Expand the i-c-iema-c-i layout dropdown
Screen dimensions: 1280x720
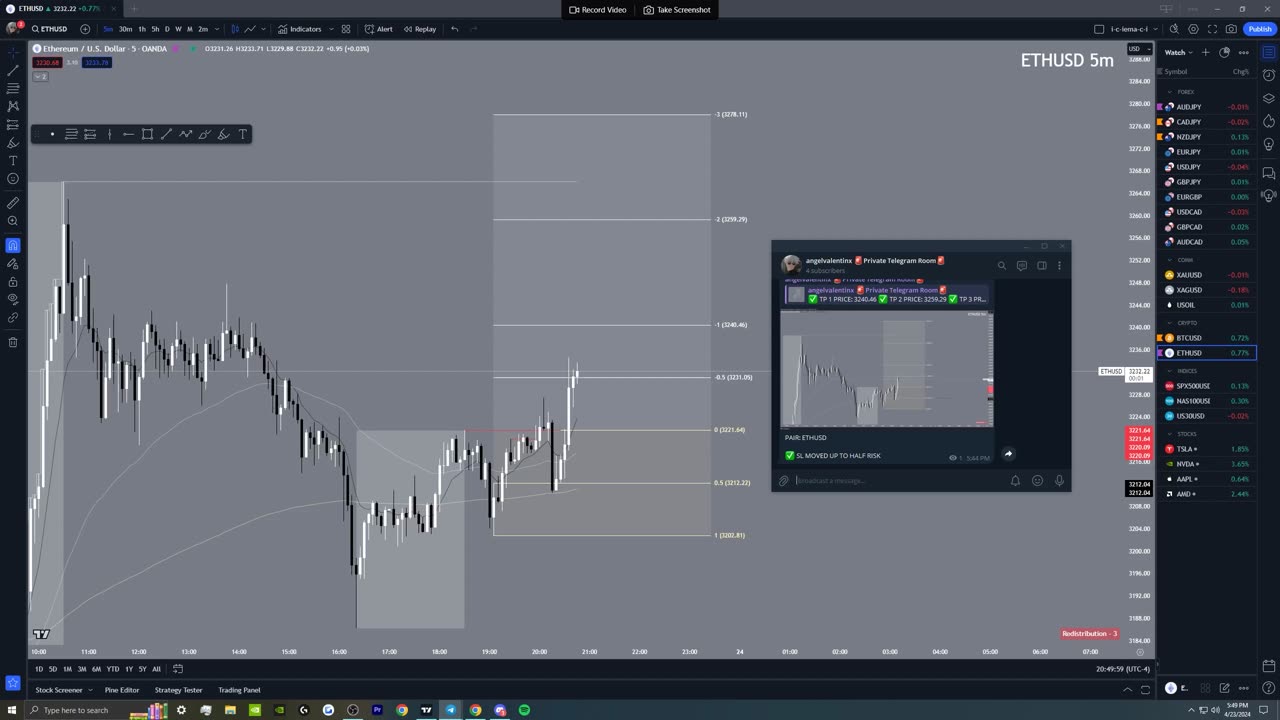1156,29
